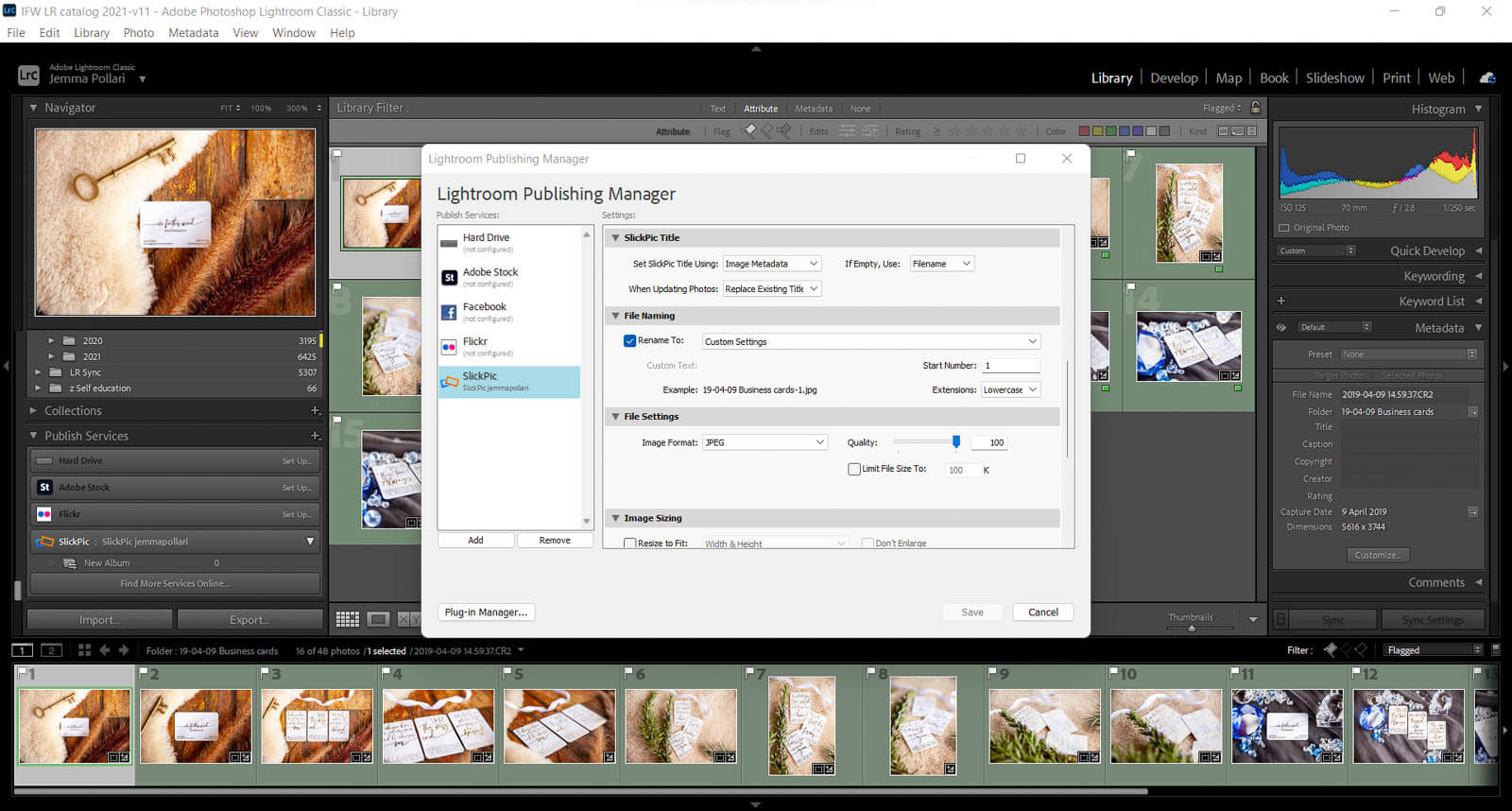Viewport: 1512px width, 811px height.
Task: Click the Quality value field showing 100
Action: click(989, 442)
